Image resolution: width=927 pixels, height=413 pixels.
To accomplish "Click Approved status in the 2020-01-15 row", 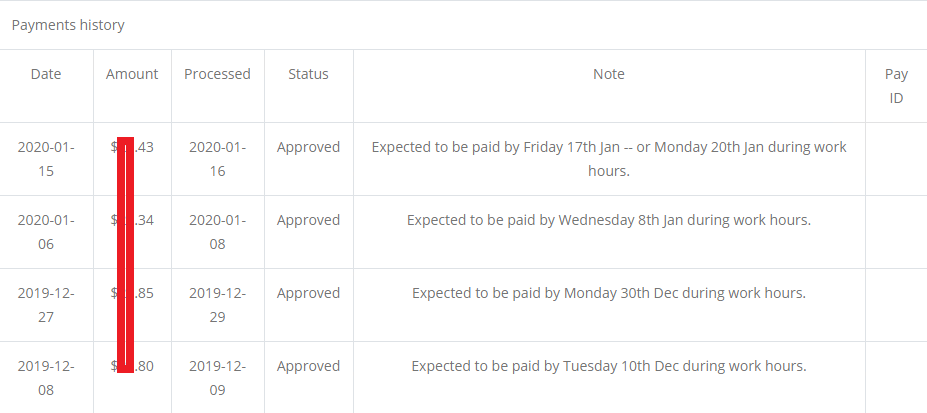I will point(308,147).
